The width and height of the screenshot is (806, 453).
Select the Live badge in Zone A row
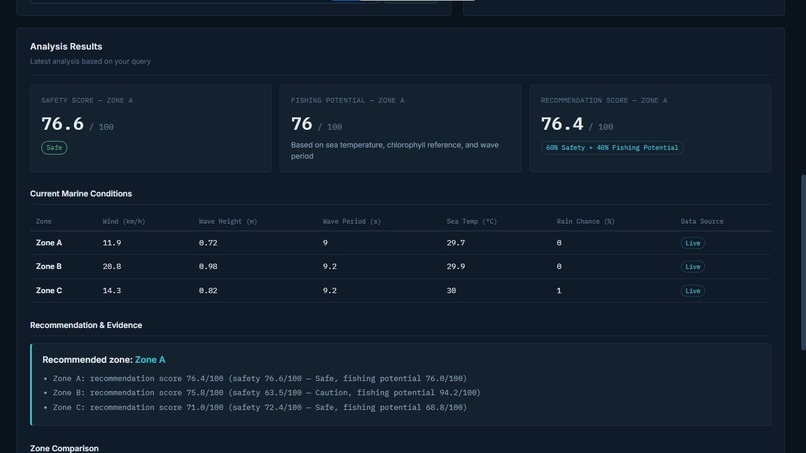(692, 243)
